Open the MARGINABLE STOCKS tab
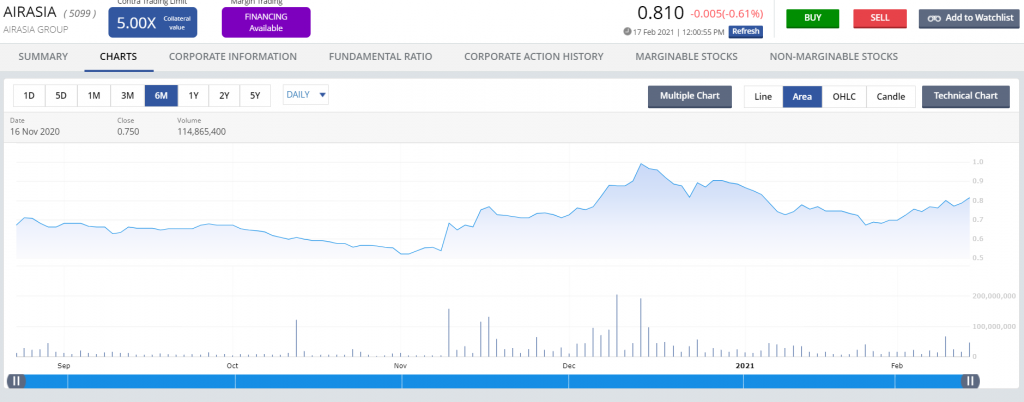The width and height of the screenshot is (1024, 402). [686, 57]
